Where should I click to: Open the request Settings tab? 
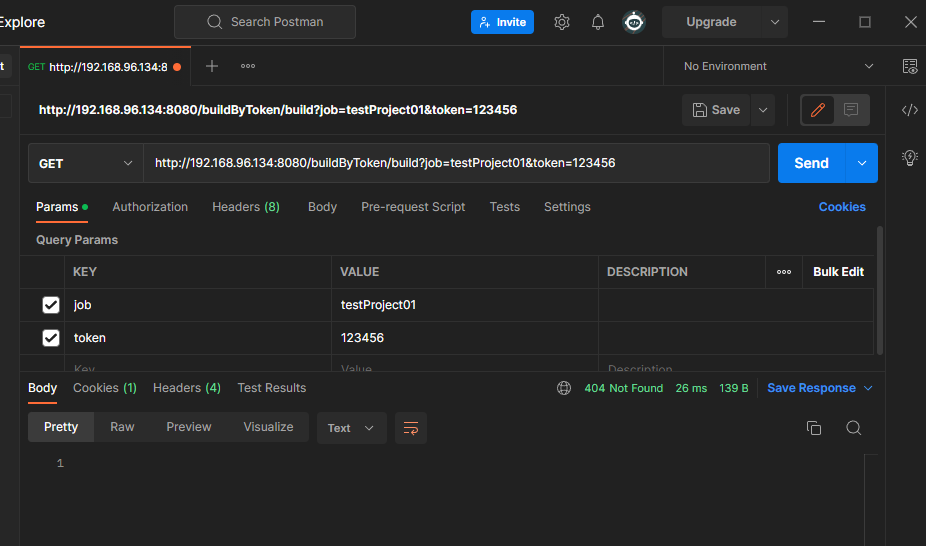pyautogui.click(x=567, y=207)
